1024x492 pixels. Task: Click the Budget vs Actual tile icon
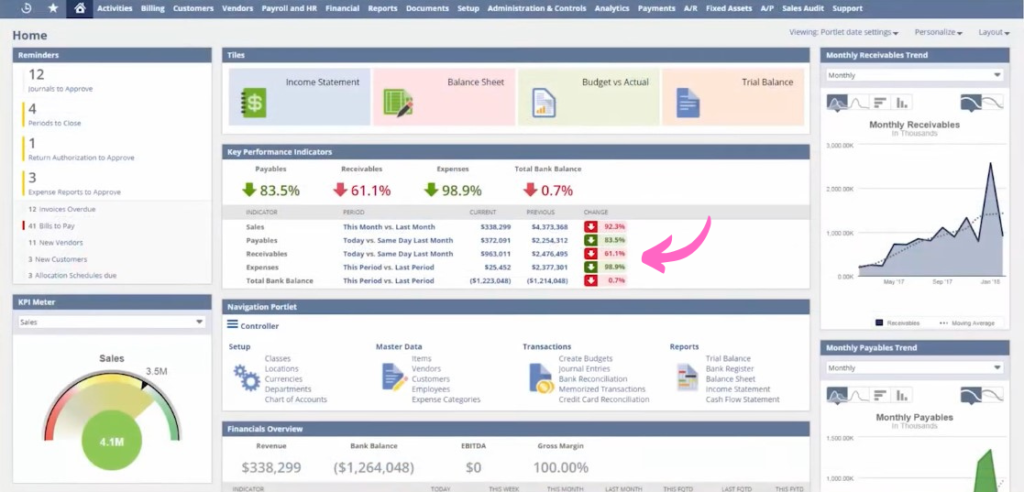tap(544, 102)
